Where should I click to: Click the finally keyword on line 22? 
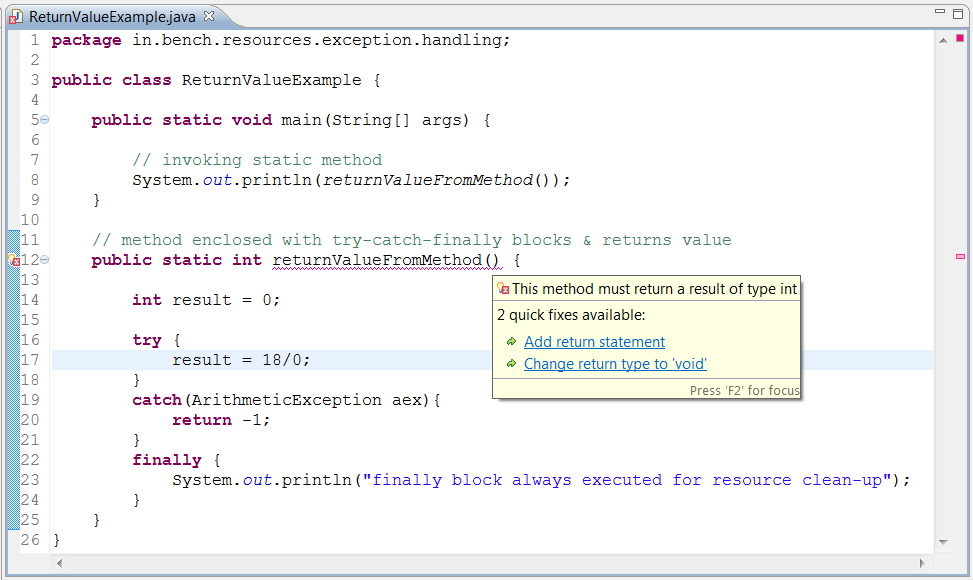[166, 460]
